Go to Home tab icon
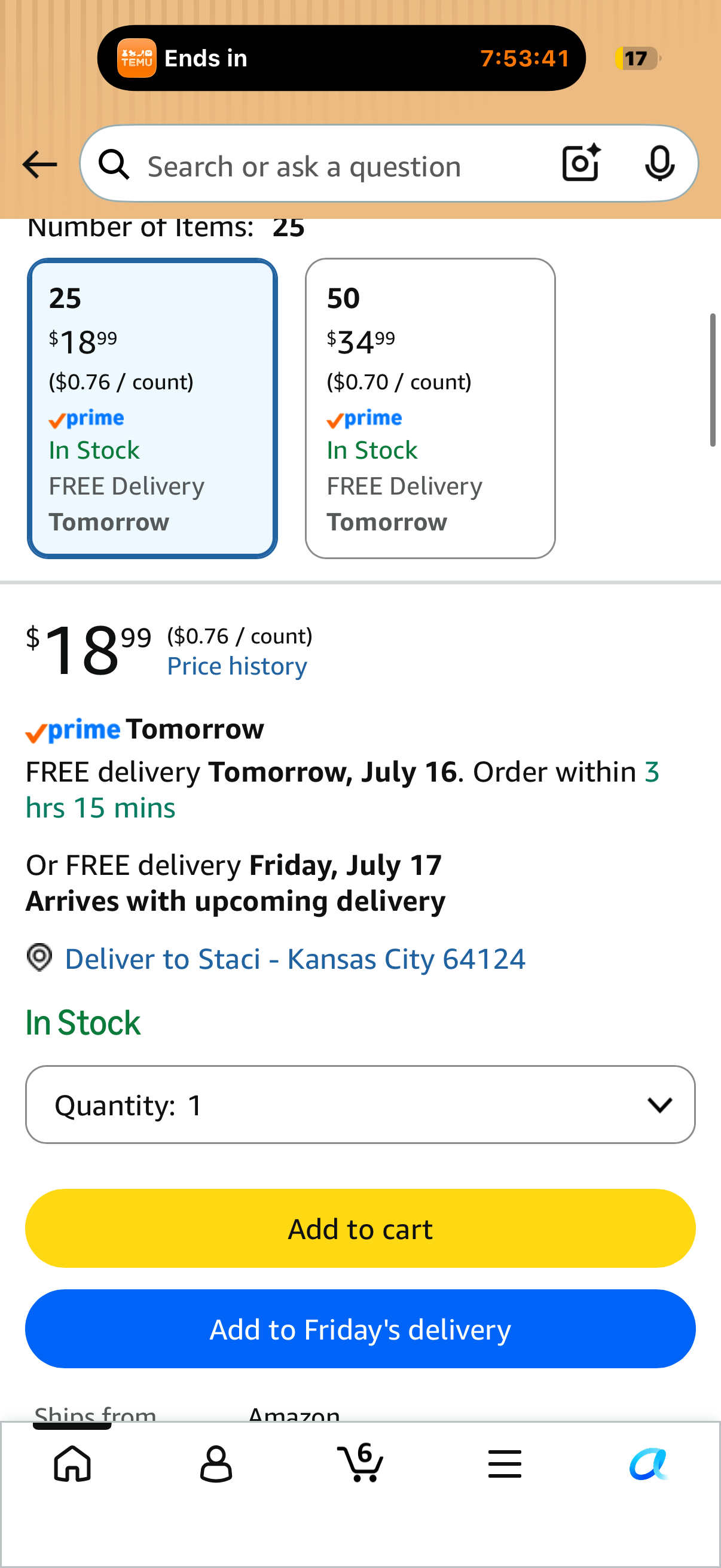 pos(72,1463)
